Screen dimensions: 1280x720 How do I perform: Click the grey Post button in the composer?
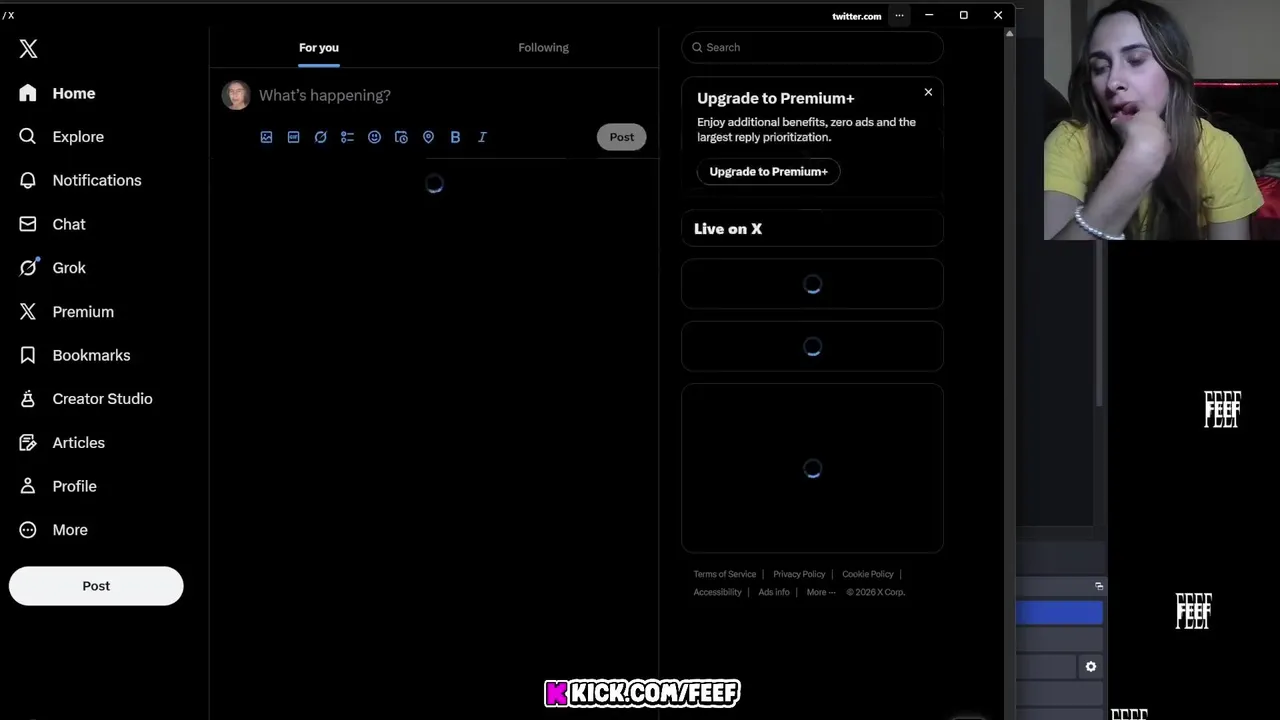click(622, 137)
